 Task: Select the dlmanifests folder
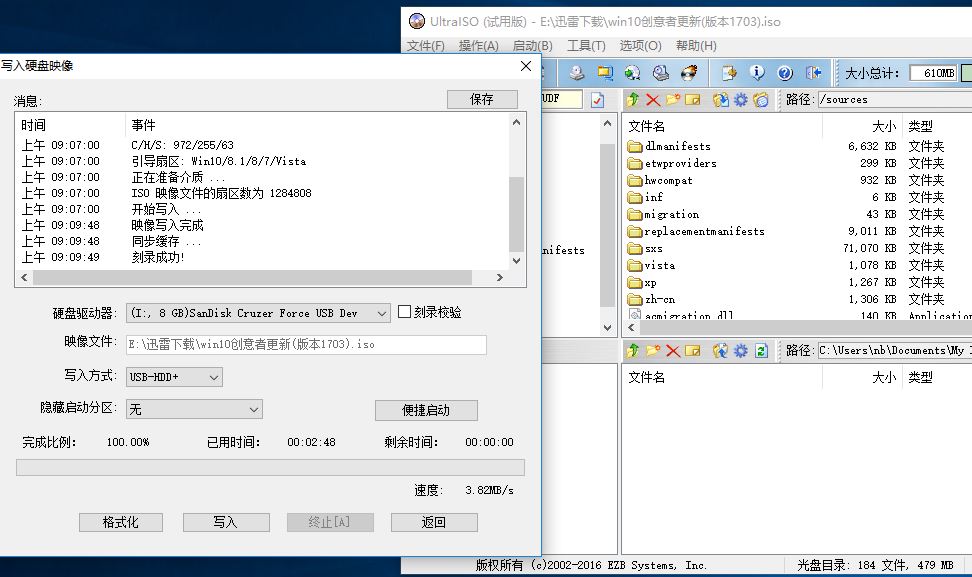point(669,146)
